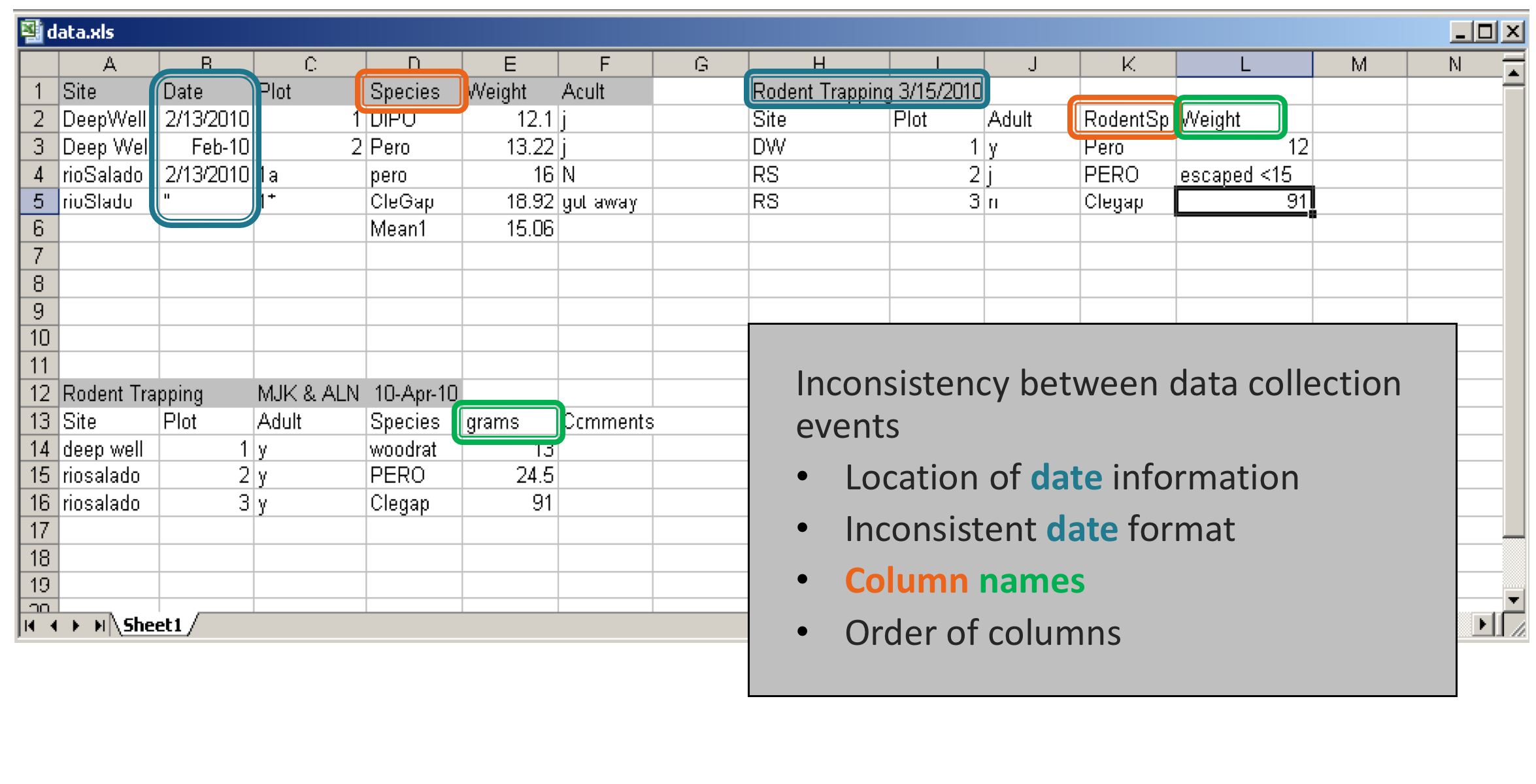Click the next-sheet navigation arrow
The height and width of the screenshot is (784, 1536).
pyautogui.click(x=76, y=625)
